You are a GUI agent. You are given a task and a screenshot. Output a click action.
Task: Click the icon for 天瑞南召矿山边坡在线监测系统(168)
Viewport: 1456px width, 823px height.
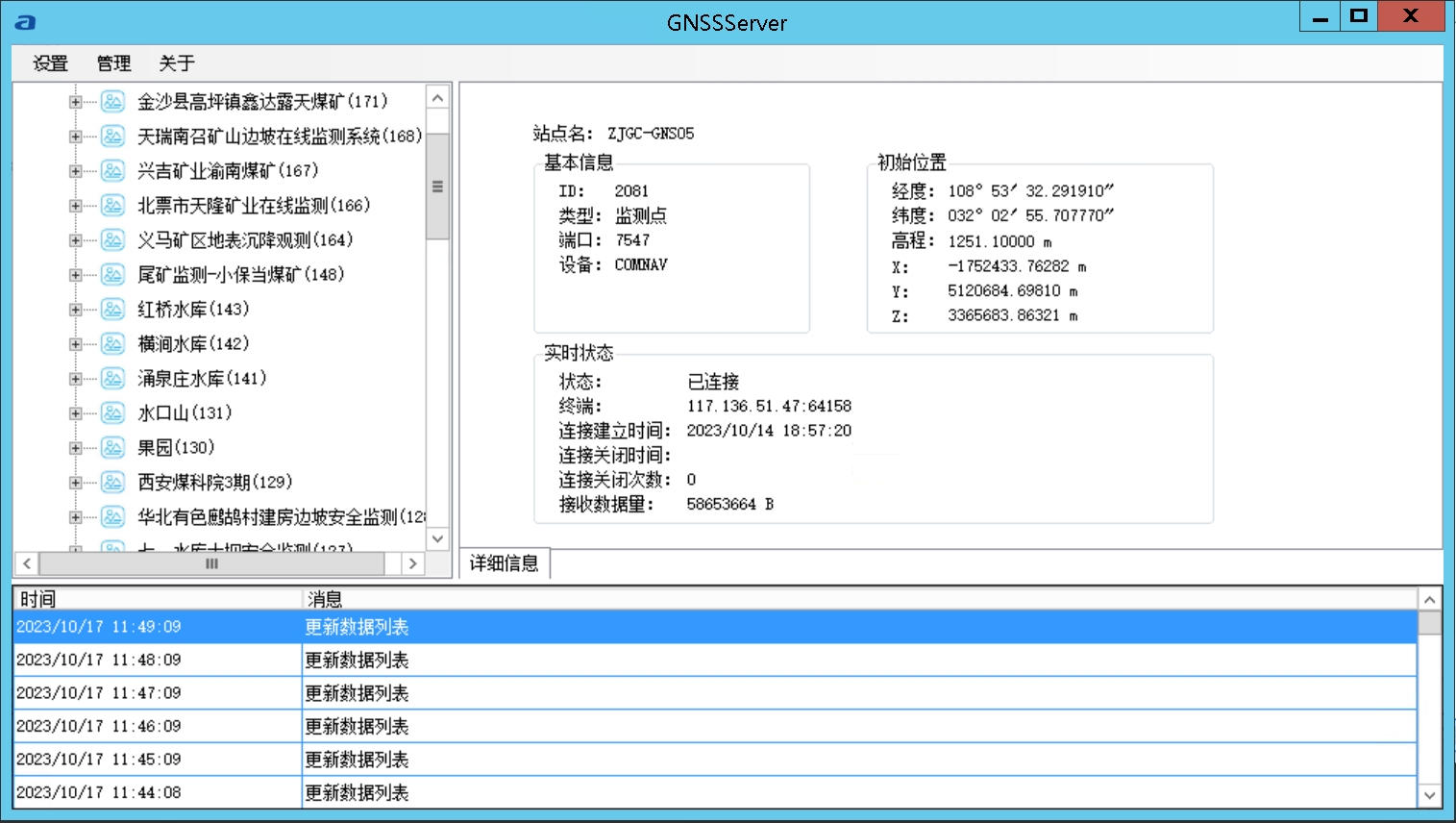[x=112, y=136]
